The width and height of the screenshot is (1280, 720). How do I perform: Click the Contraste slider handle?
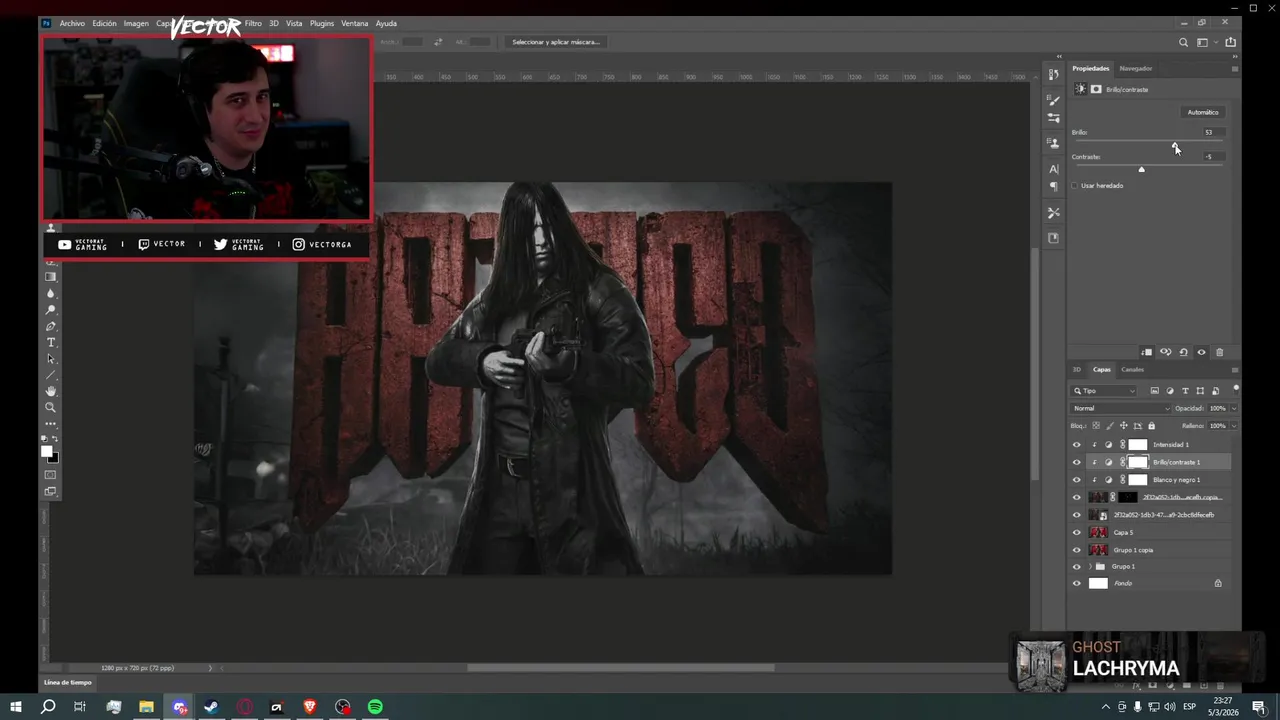pyautogui.click(x=1141, y=169)
